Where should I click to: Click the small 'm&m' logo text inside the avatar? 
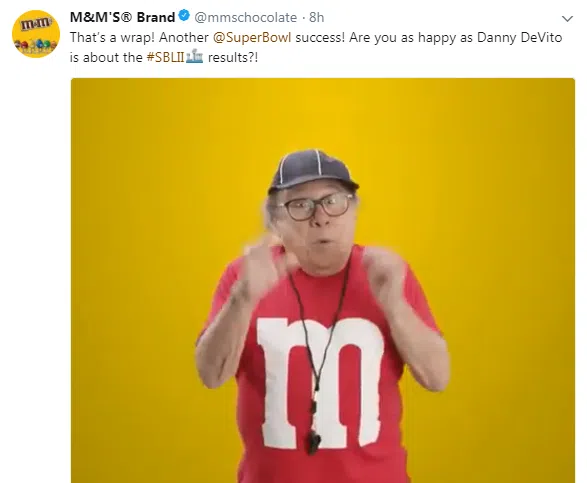pyautogui.click(x=35, y=24)
